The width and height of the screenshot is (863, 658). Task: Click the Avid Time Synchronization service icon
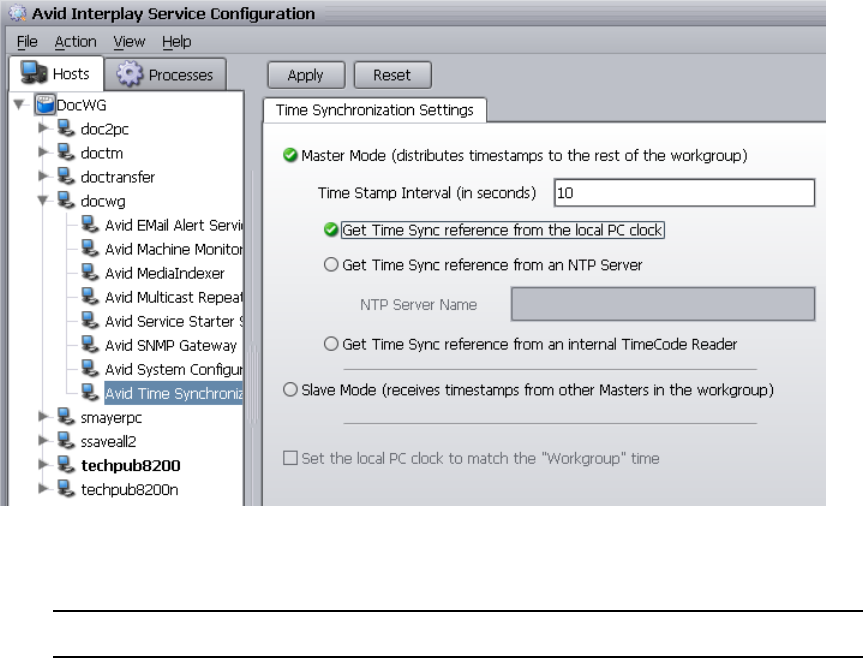point(90,393)
